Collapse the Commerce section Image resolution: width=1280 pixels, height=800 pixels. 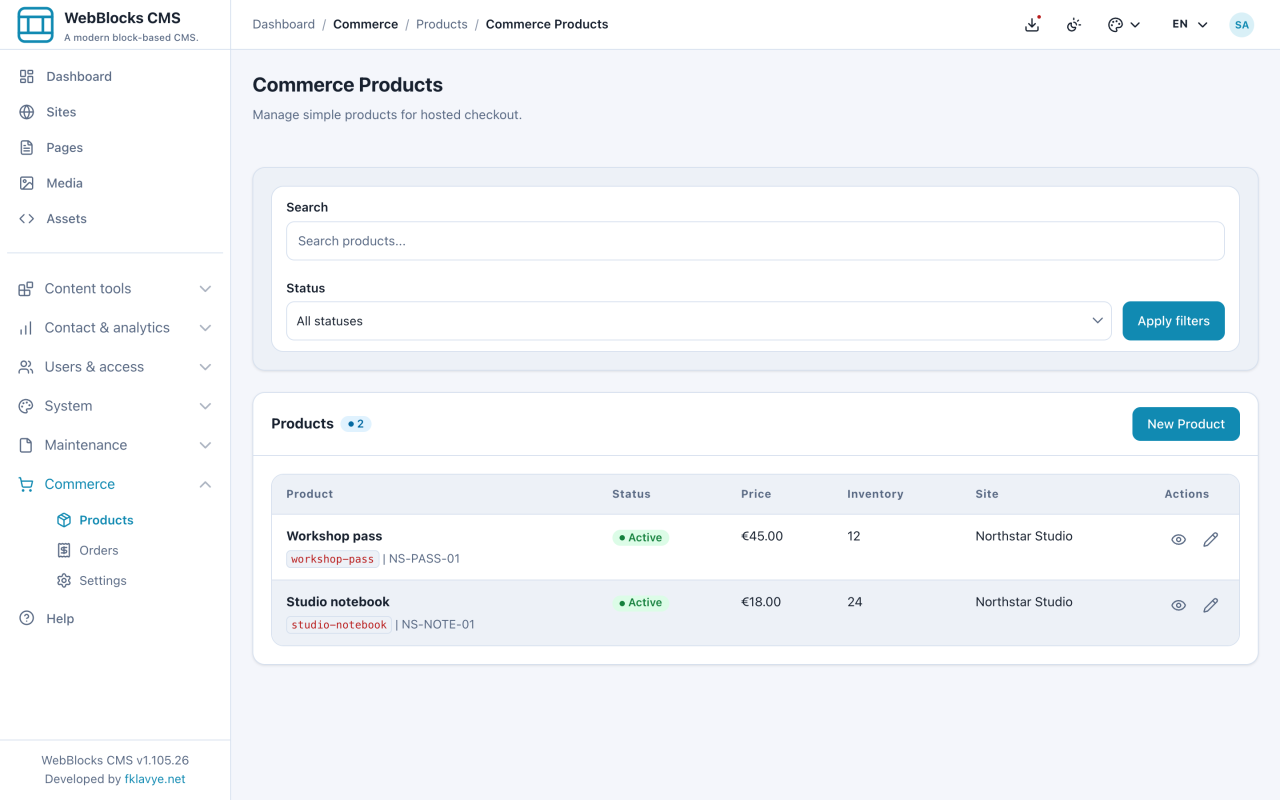click(x=115, y=484)
